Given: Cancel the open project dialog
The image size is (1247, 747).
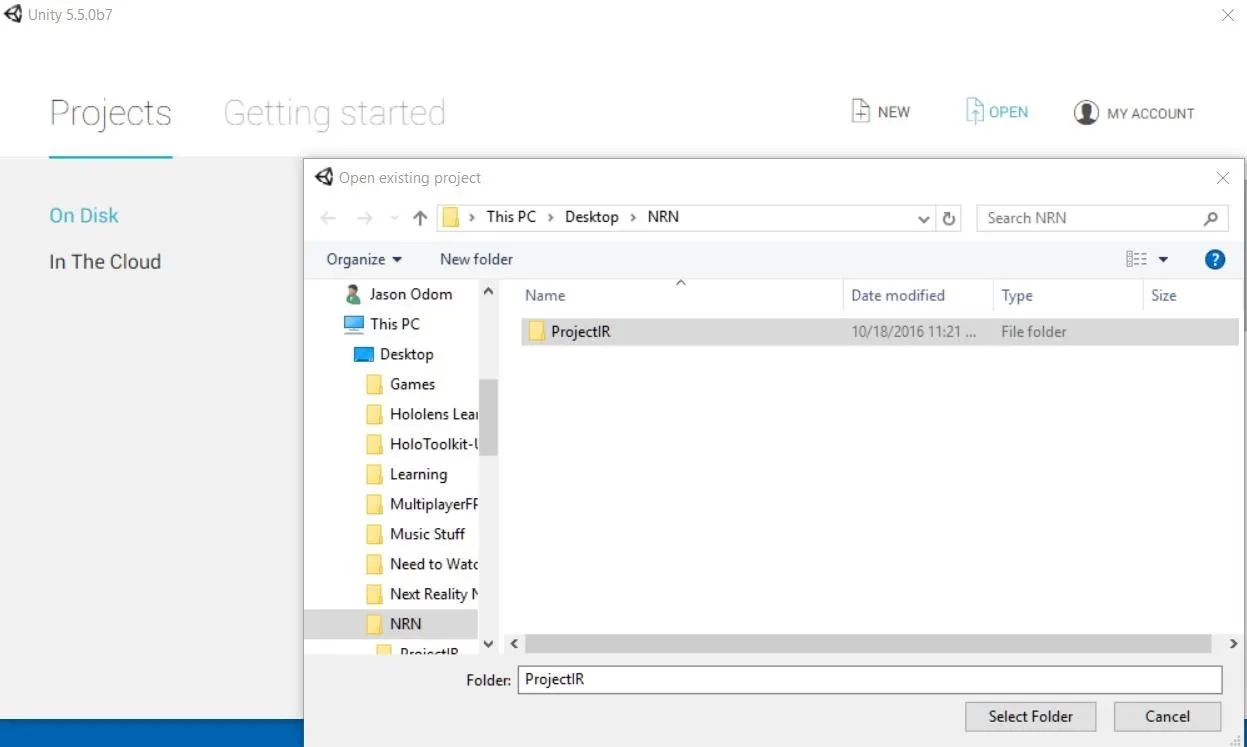Looking at the screenshot, I should [1167, 716].
